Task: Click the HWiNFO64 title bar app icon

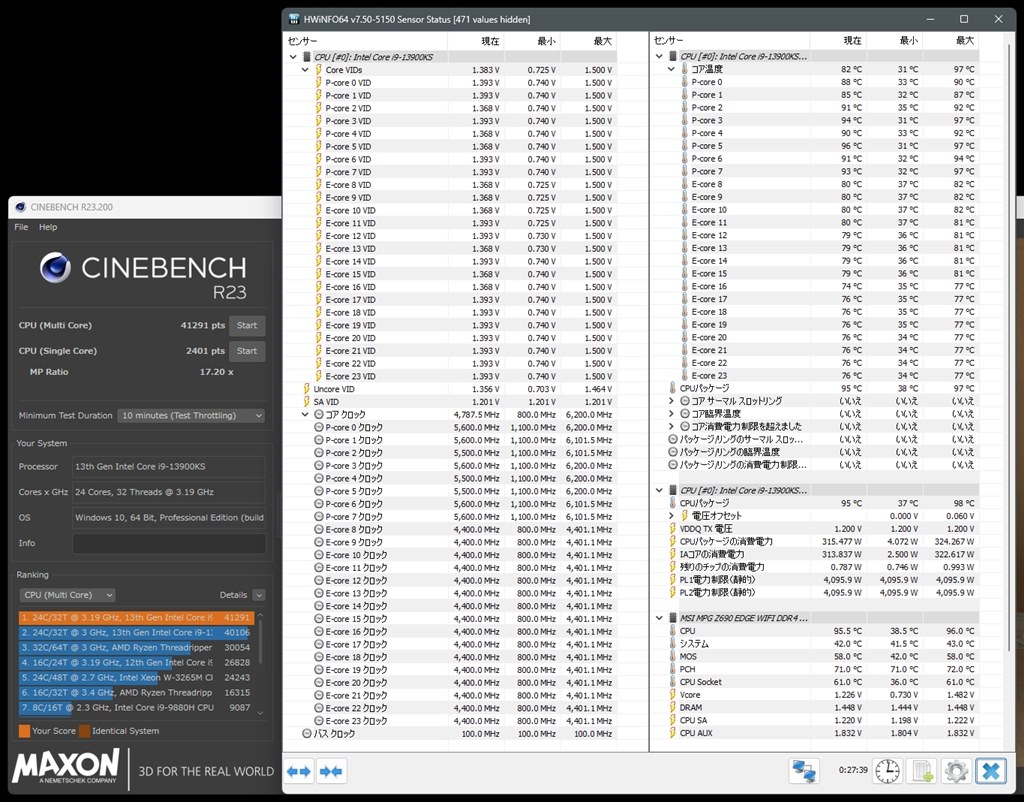Action: tap(295, 19)
